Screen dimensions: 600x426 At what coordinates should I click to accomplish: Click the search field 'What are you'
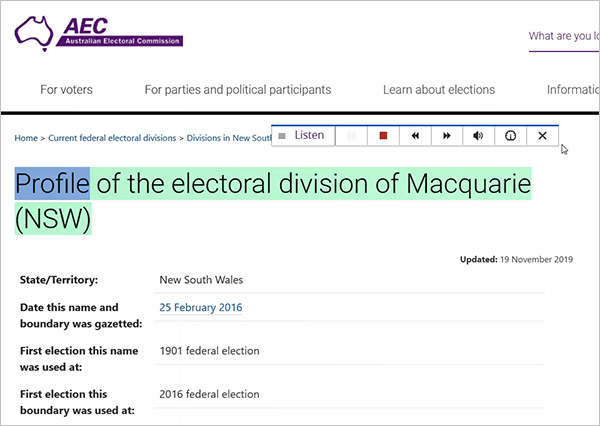point(564,36)
